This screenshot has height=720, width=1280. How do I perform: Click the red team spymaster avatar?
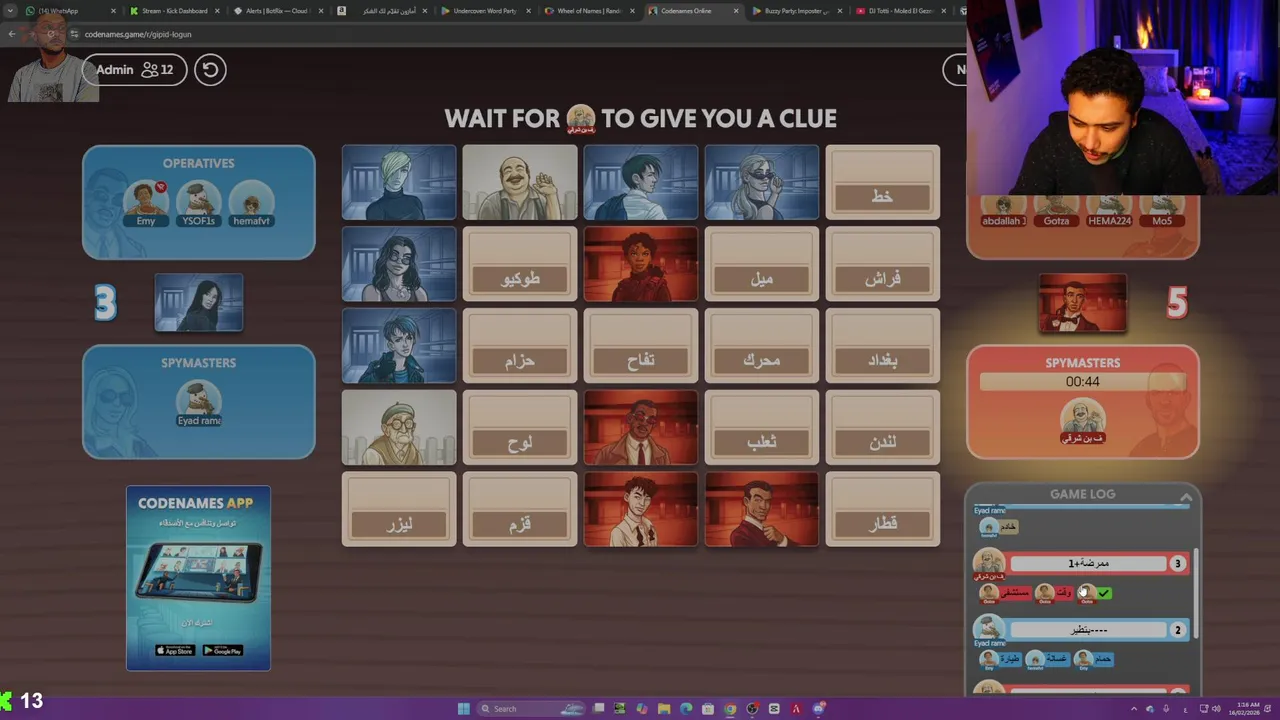click(x=1083, y=418)
